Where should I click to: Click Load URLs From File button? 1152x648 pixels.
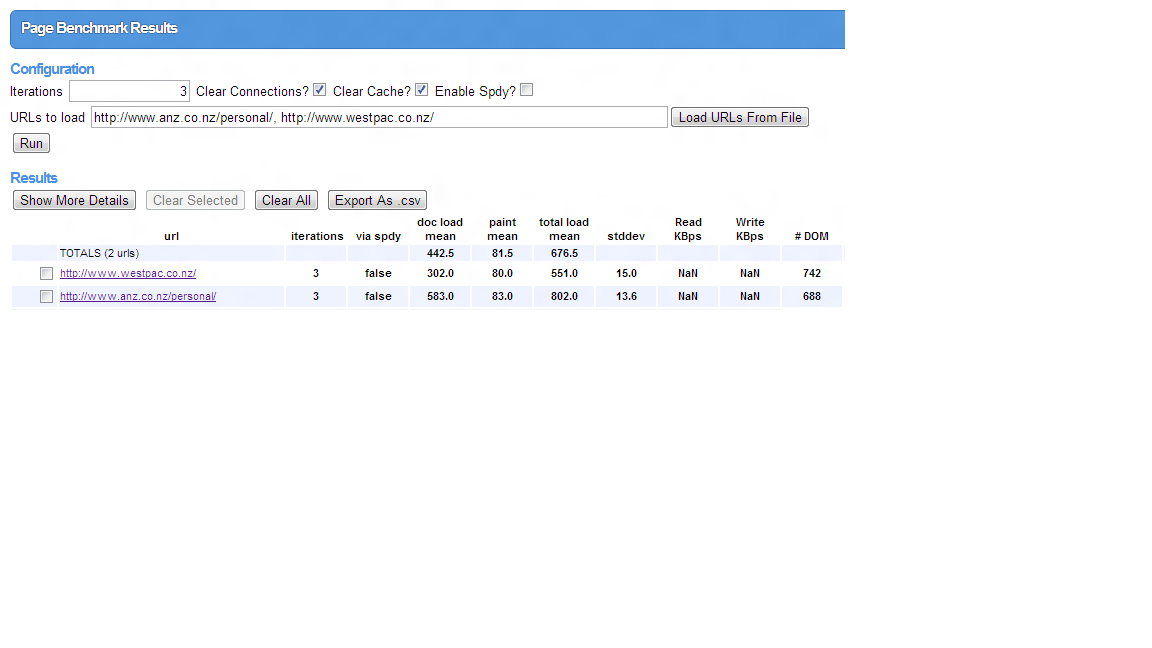pyautogui.click(x=740, y=118)
